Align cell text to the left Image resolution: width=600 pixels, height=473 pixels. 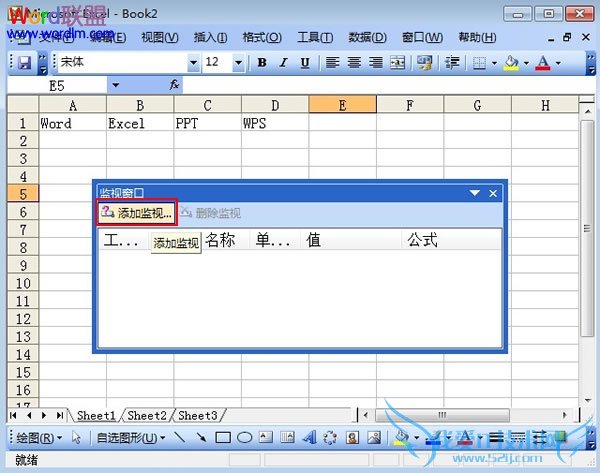click(333, 62)
